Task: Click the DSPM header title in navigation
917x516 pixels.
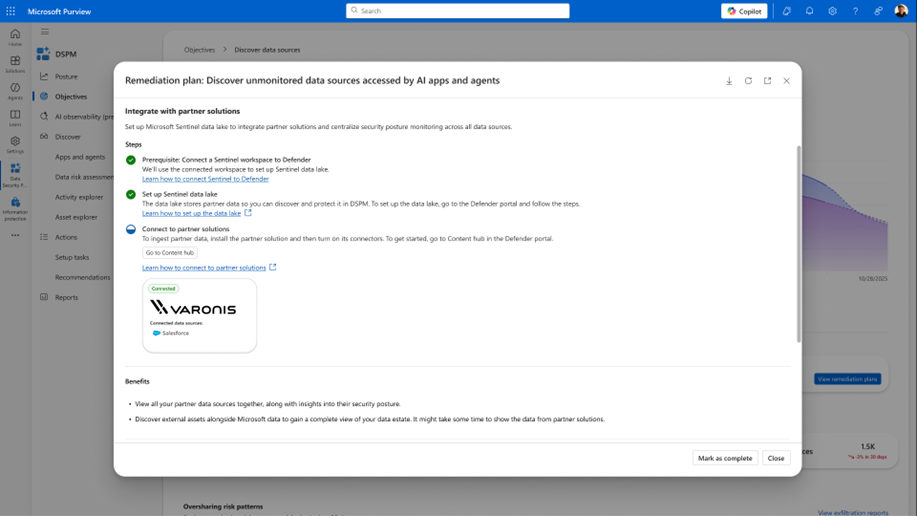Action: coord(66,54)
